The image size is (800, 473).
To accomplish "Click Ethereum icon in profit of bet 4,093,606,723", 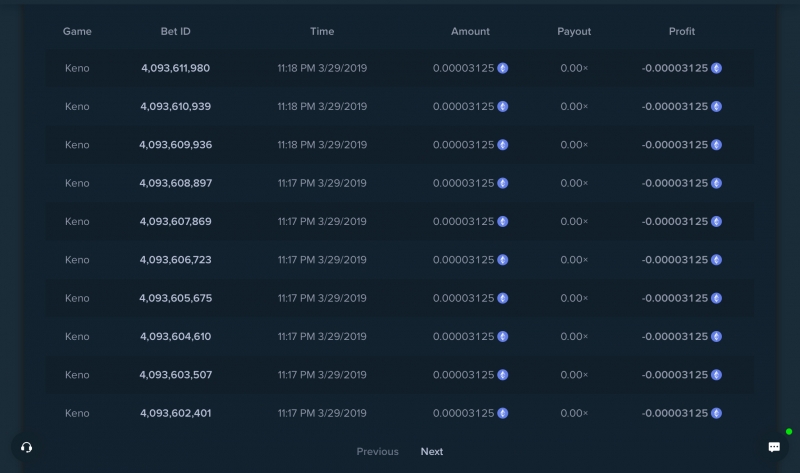I will tap(716, 260).
